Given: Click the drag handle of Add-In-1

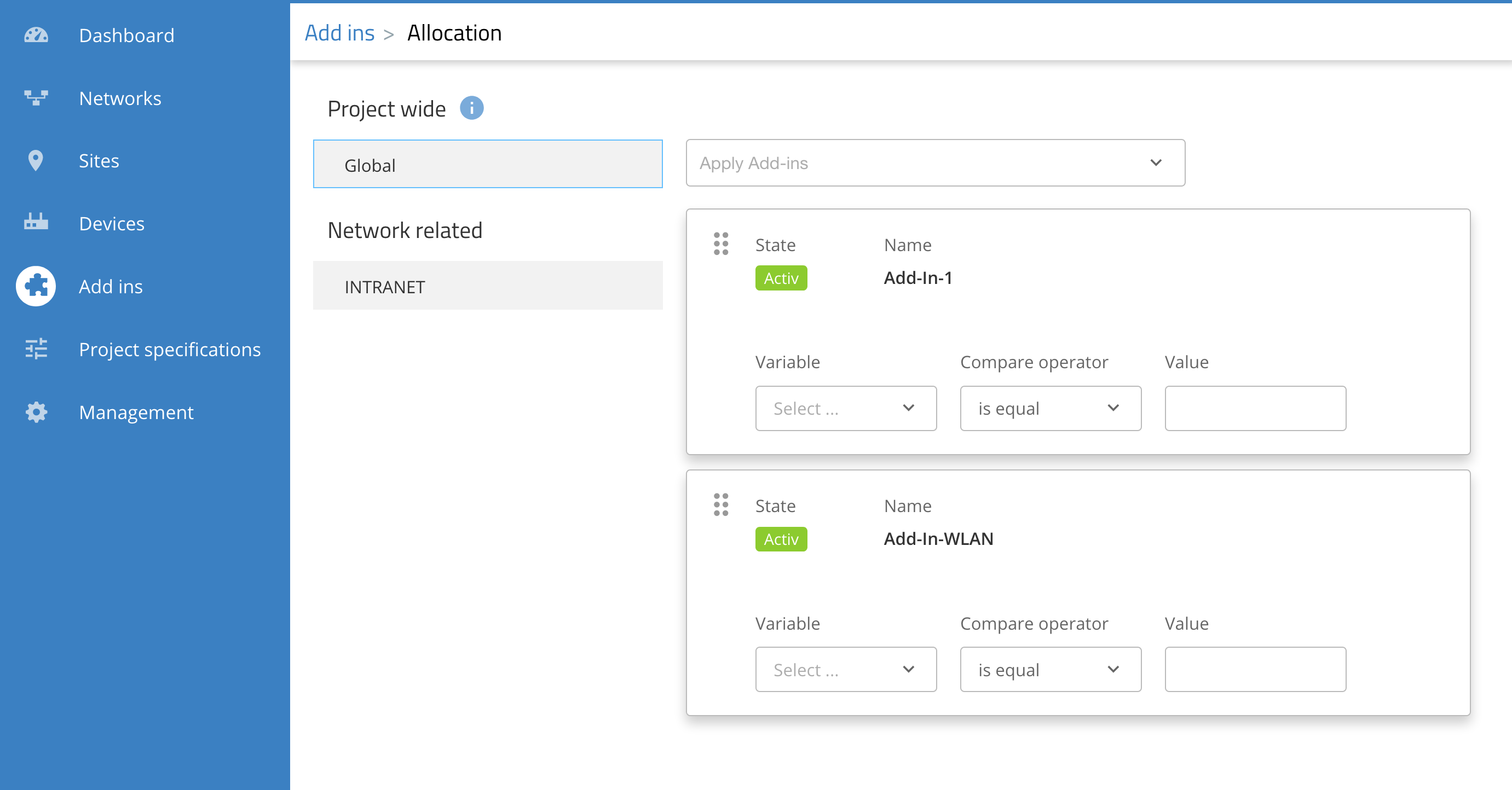Looking at the screenshot, I should pos(721,243).
